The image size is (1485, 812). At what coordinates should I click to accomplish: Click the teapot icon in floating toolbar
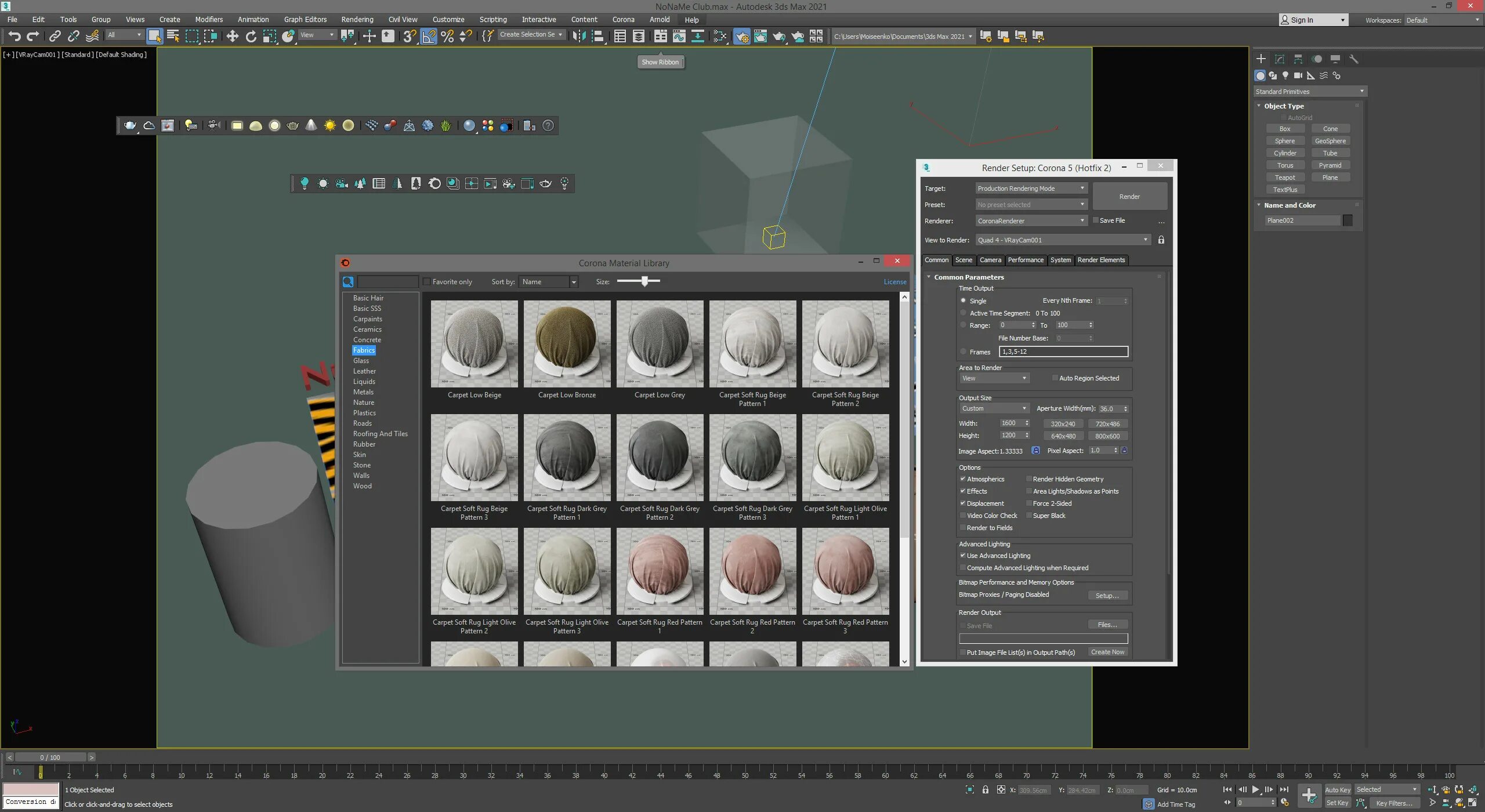130,125
